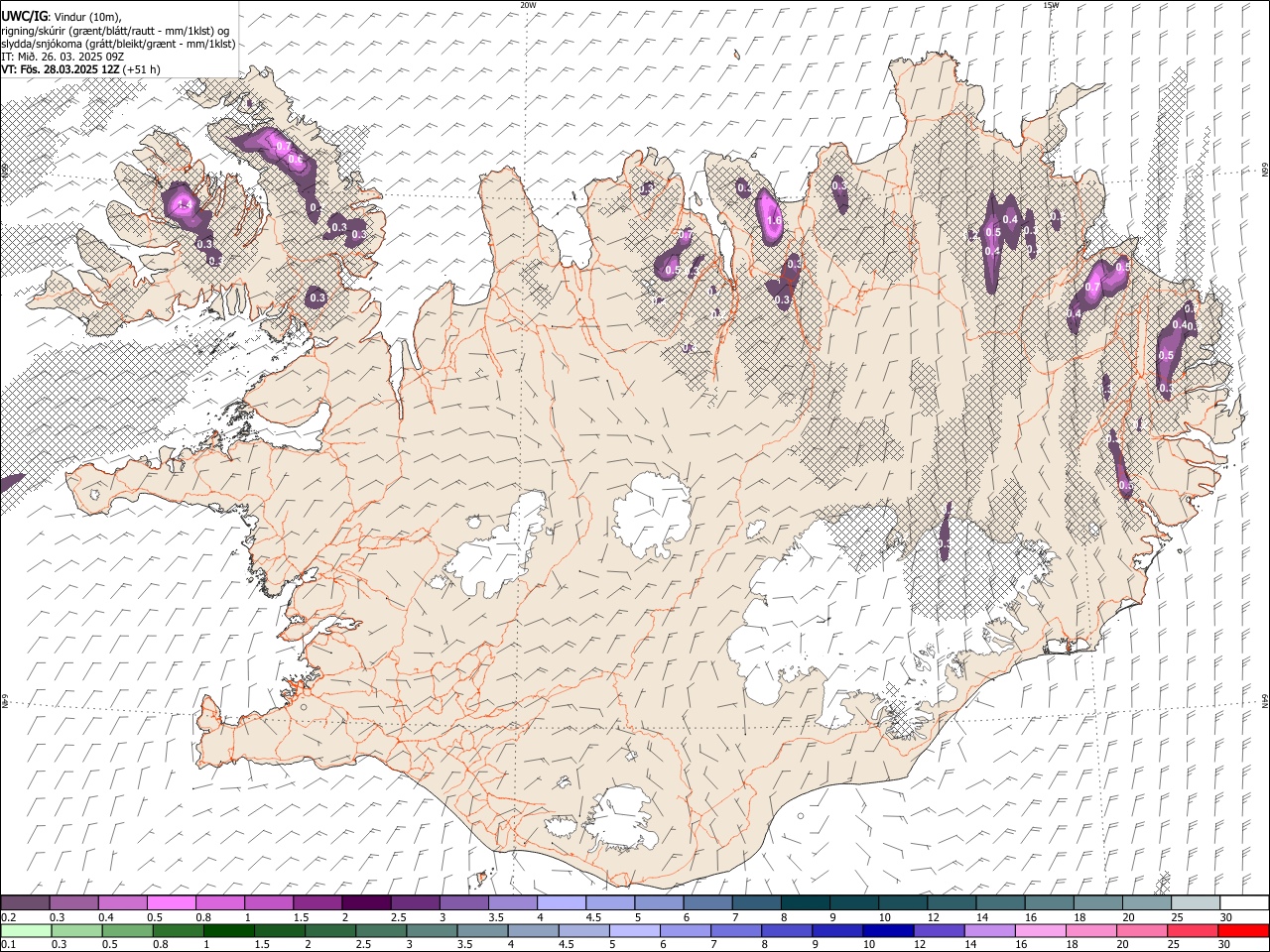Image resolution: width=1270 pixels, height=952 pixels.
Task: Pick the dark navy blue swatch labeled 10
Action: [888, 930]
